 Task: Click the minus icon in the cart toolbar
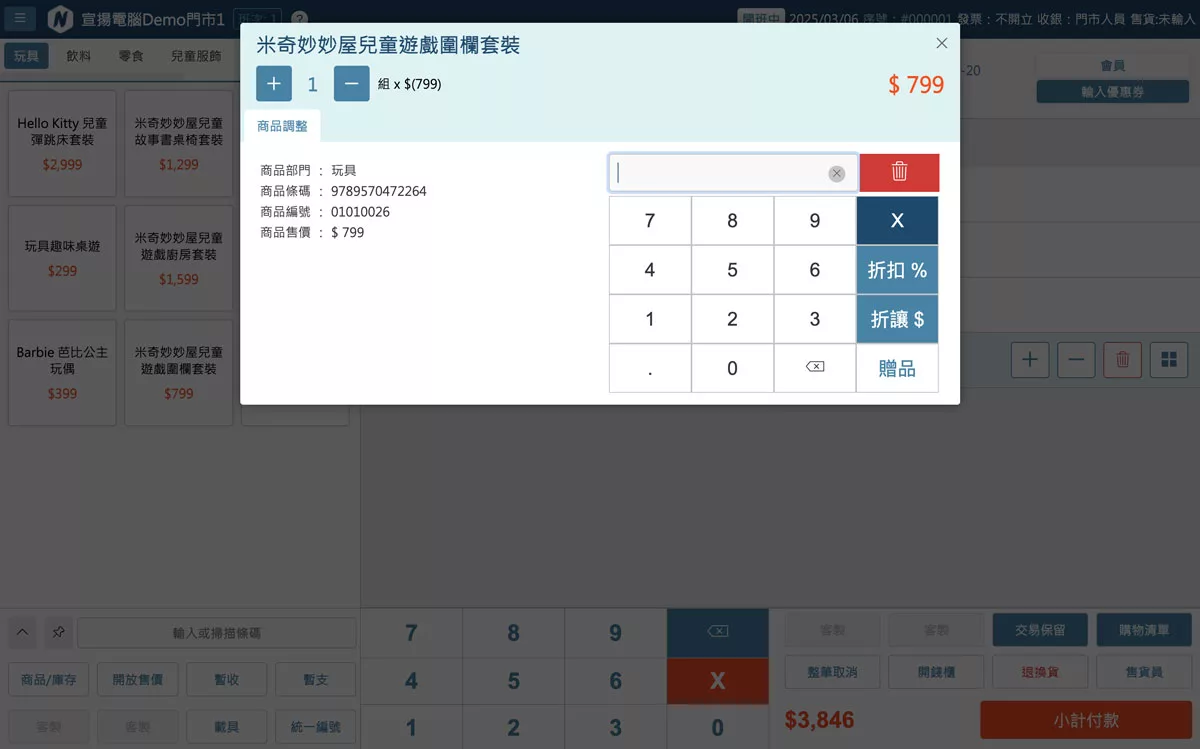(1076, 359)
